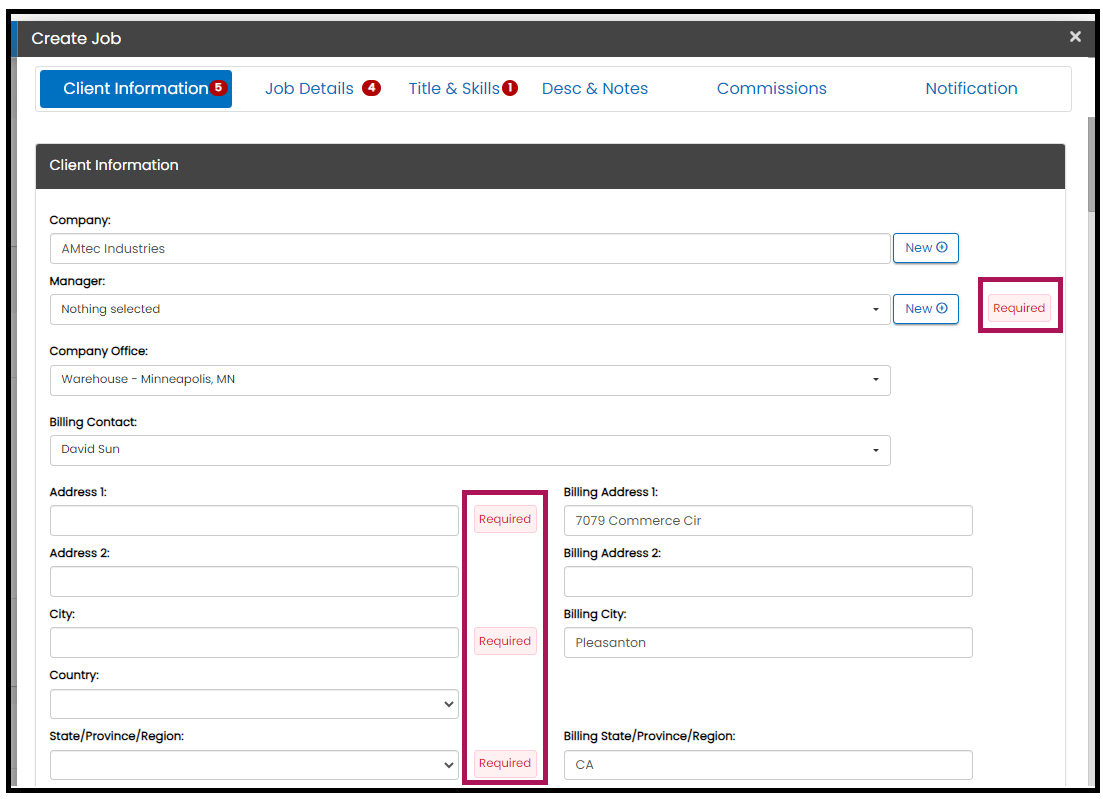Select the Commissions tab
Screen dimensions: 1103x799
(771, 89)
